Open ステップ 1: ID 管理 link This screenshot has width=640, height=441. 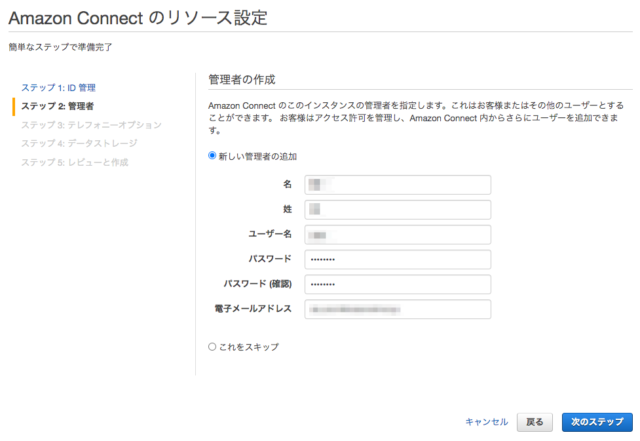tap(58, 88)
